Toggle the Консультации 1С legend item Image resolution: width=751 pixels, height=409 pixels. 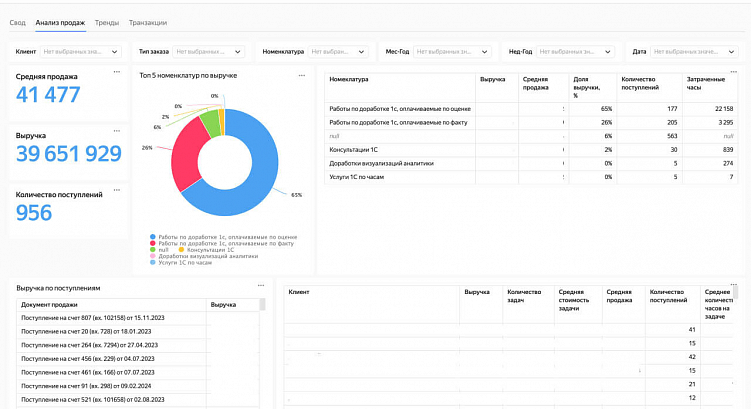point(206,250)
